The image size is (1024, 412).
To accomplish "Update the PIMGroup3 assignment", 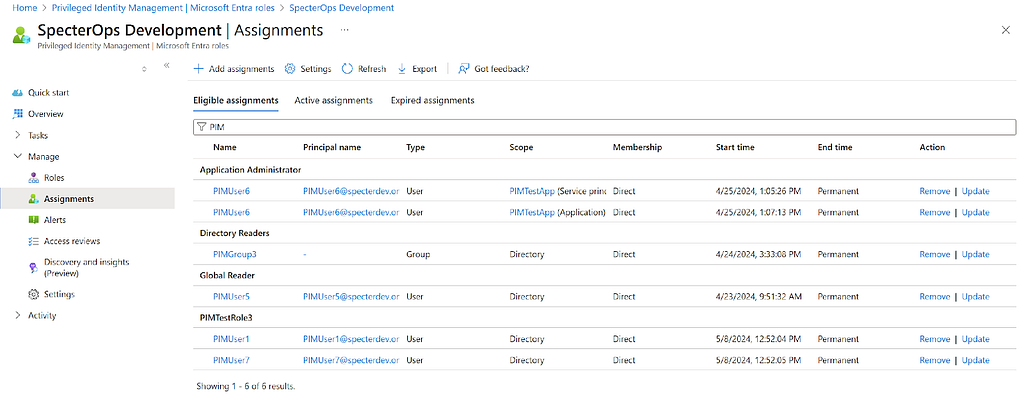I will click(x=976, y=254).
